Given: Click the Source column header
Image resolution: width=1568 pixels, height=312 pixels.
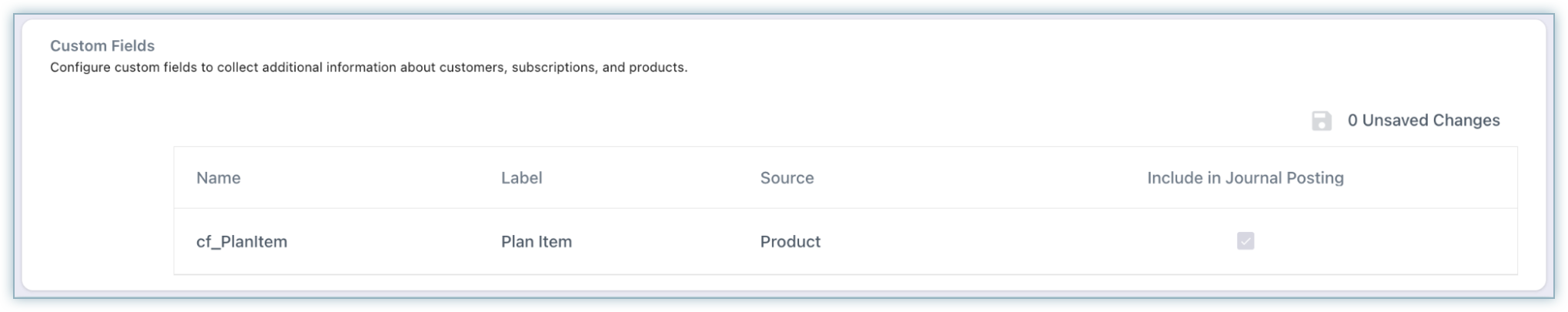Looking at the screenshot, I should tap(787, 178).
